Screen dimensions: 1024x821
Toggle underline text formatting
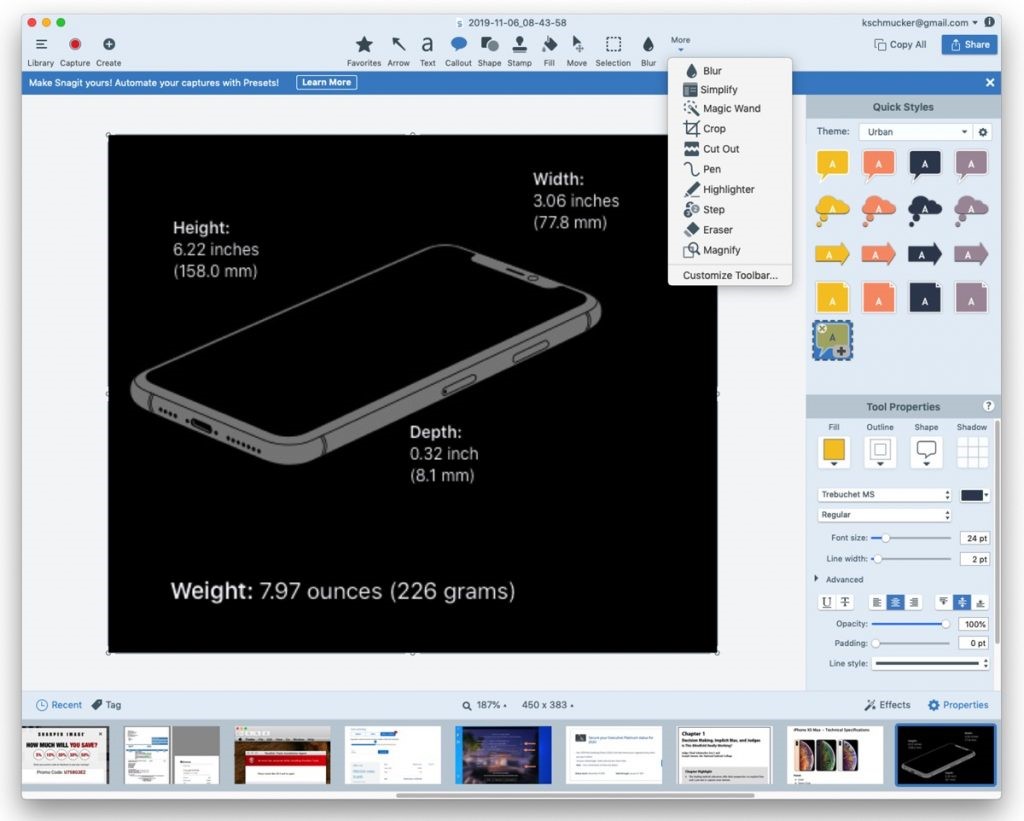(826, 602)
